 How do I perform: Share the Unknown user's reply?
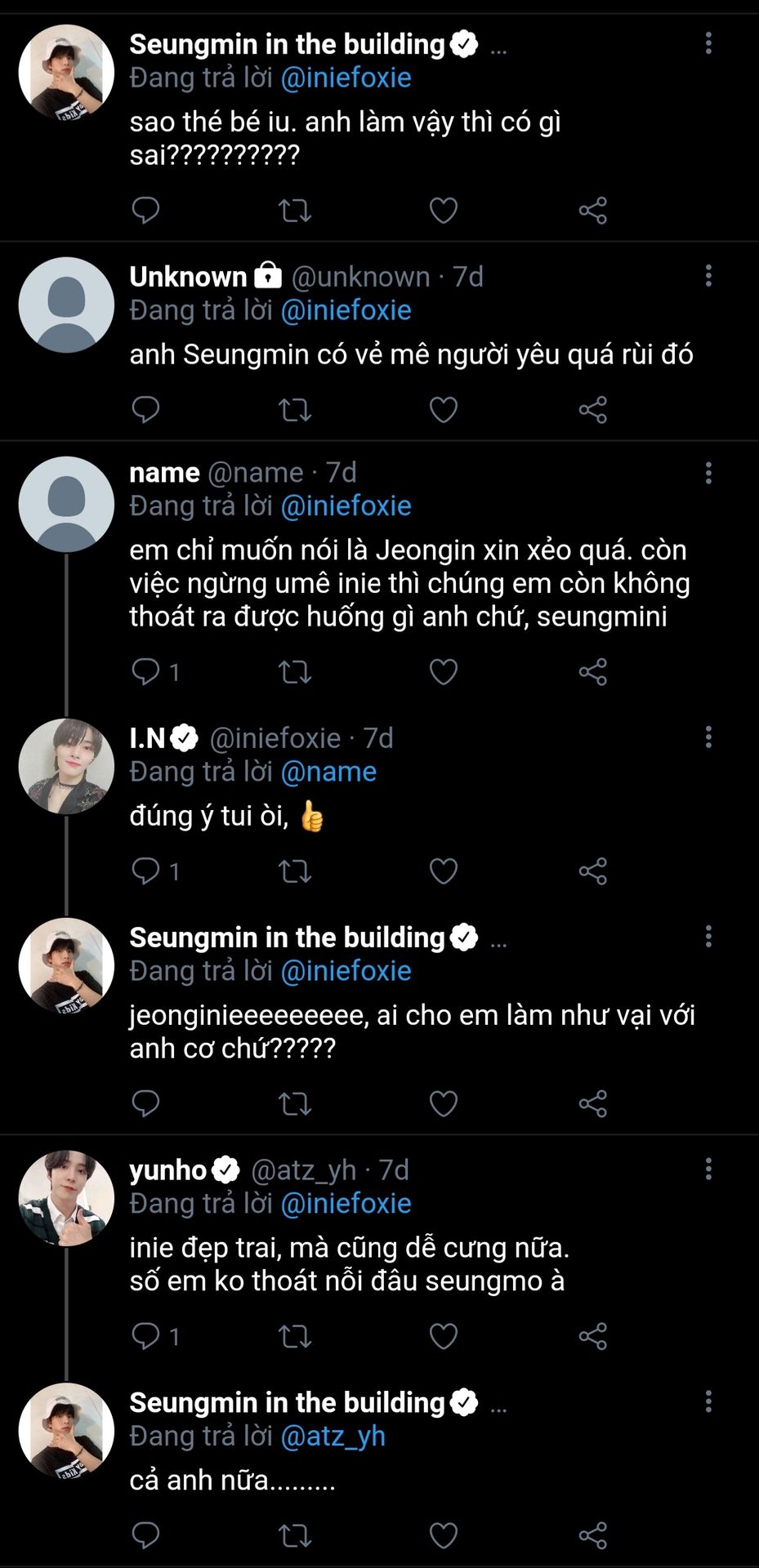tap(593, 410)
